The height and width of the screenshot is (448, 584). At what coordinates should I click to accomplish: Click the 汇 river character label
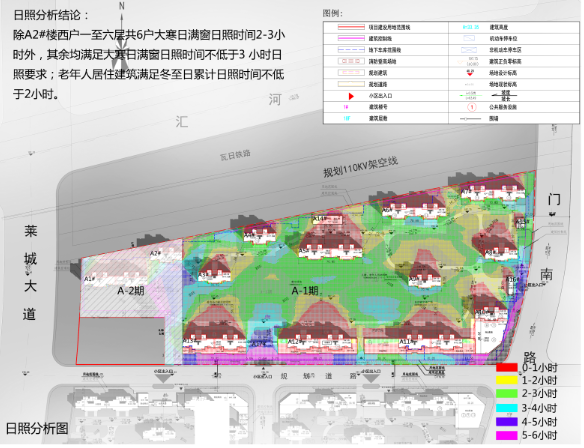tap(182, 121)
